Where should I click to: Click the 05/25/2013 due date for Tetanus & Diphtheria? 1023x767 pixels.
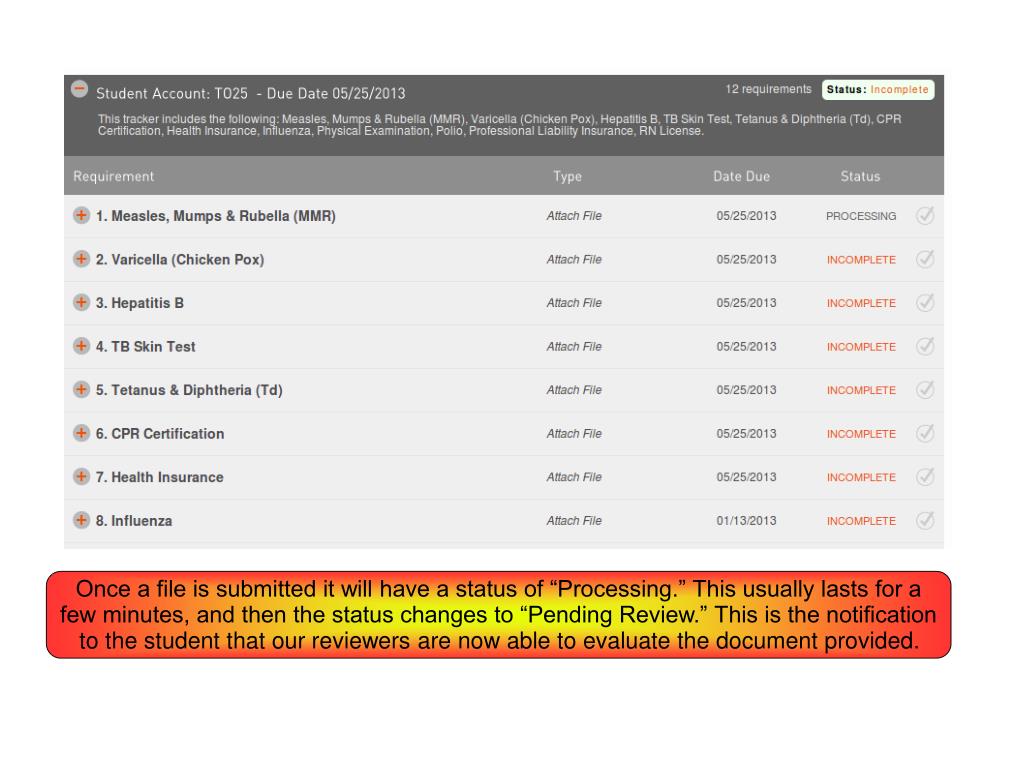(746, 390)
